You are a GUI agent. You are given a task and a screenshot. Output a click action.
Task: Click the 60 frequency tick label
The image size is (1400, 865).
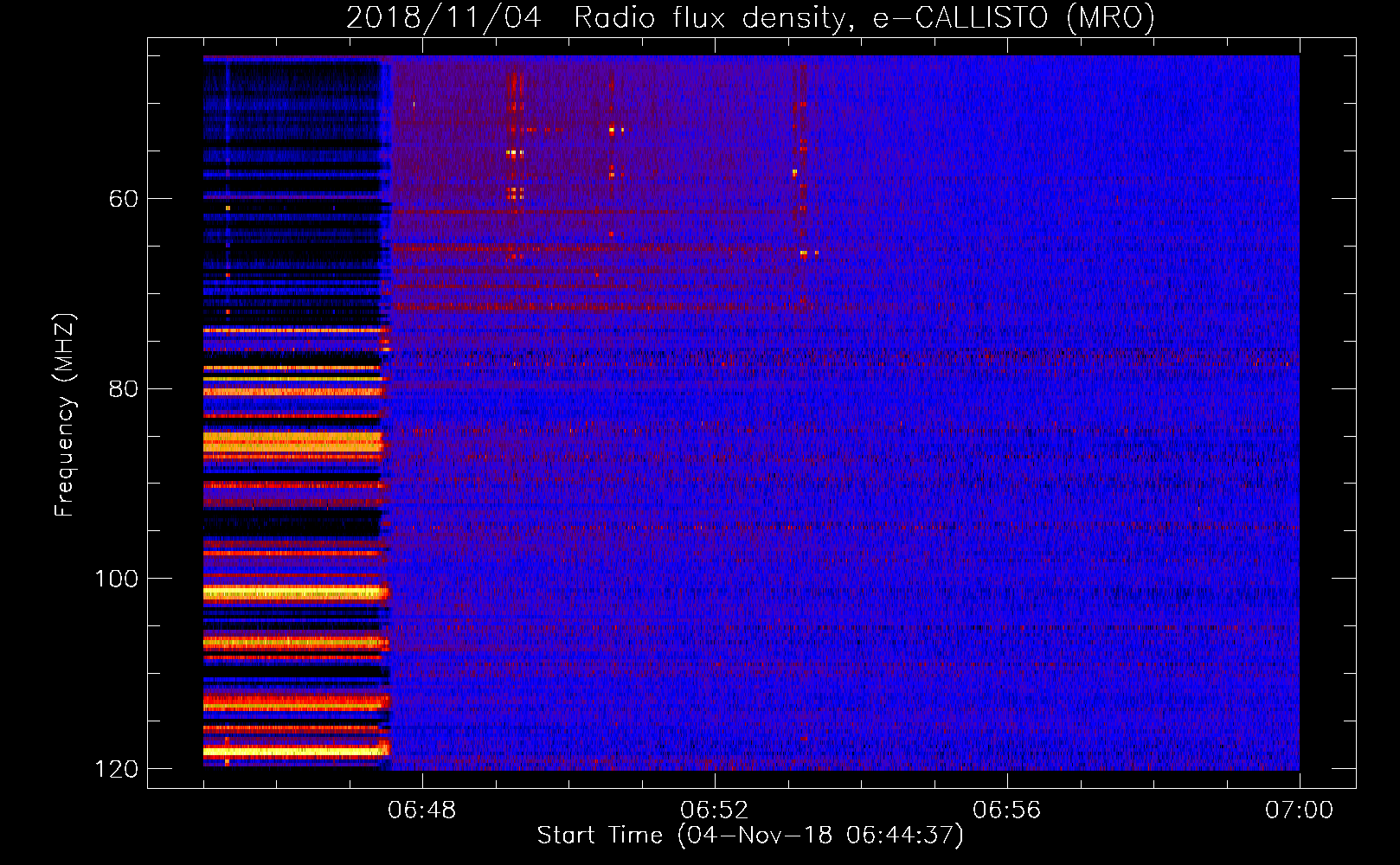[x=124, y=199]
